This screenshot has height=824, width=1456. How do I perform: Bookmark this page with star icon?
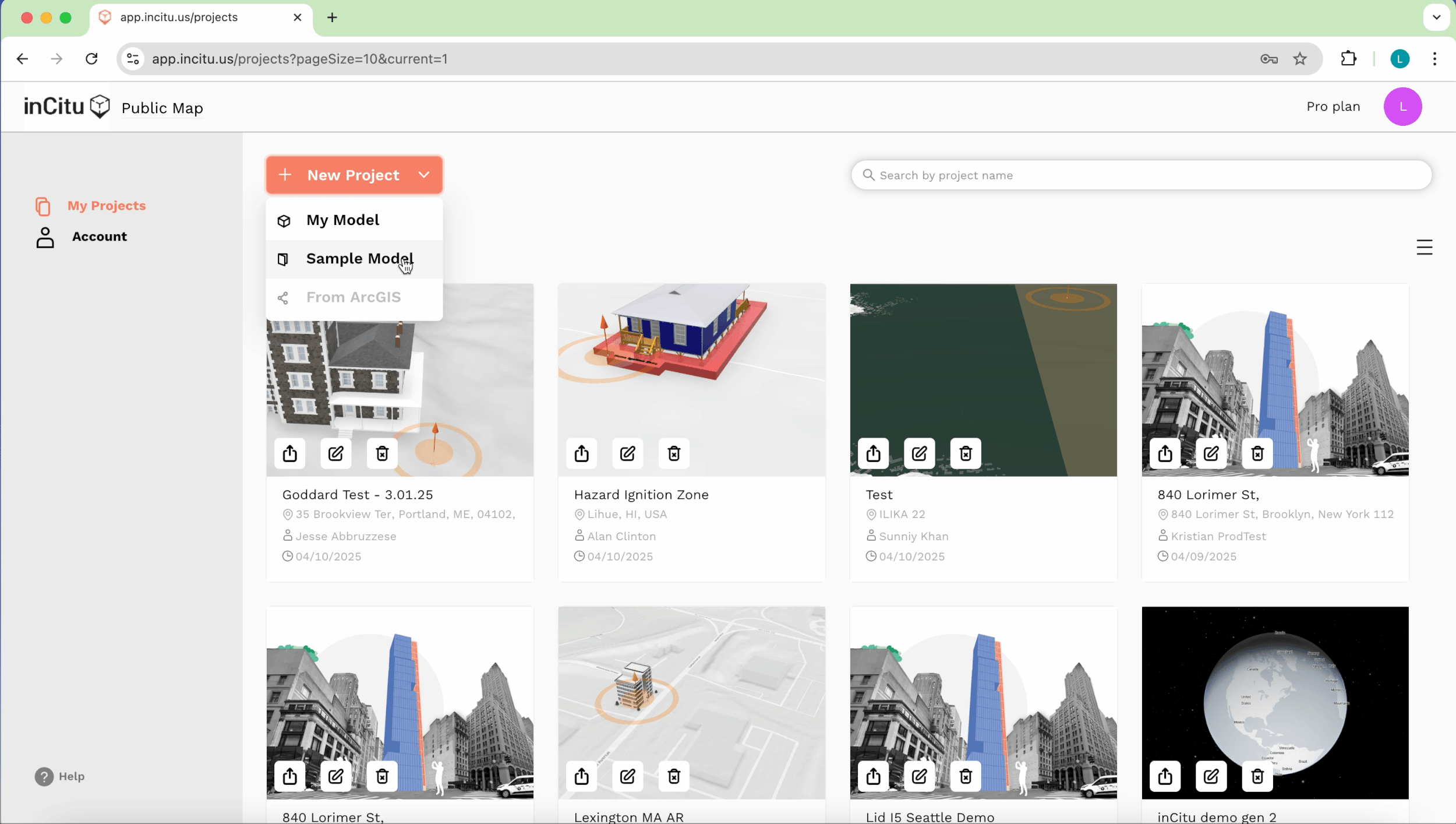tap(1300, 59)
